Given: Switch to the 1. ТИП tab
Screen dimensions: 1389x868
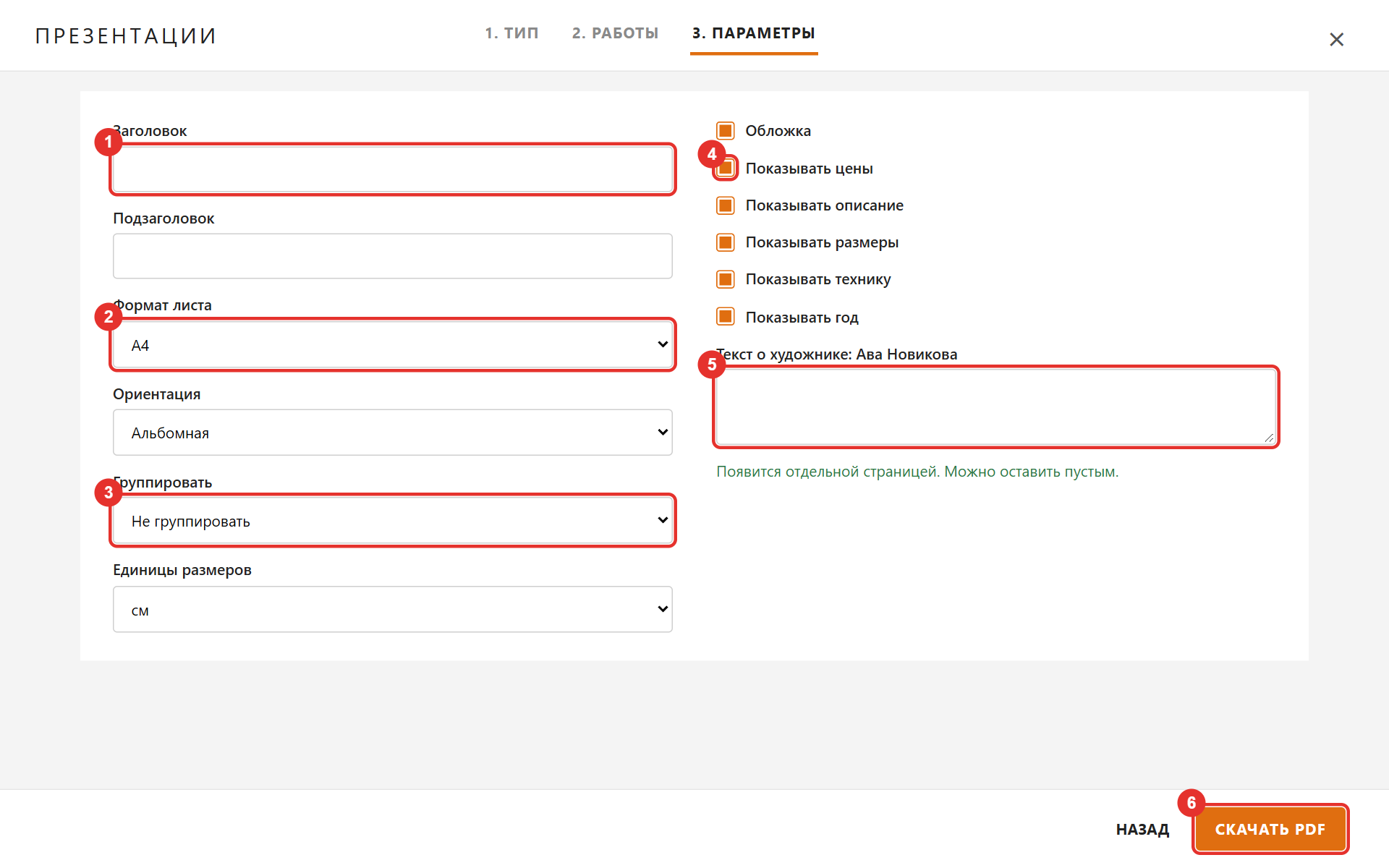Looking at the screenshot, I should tap(511, 33).
